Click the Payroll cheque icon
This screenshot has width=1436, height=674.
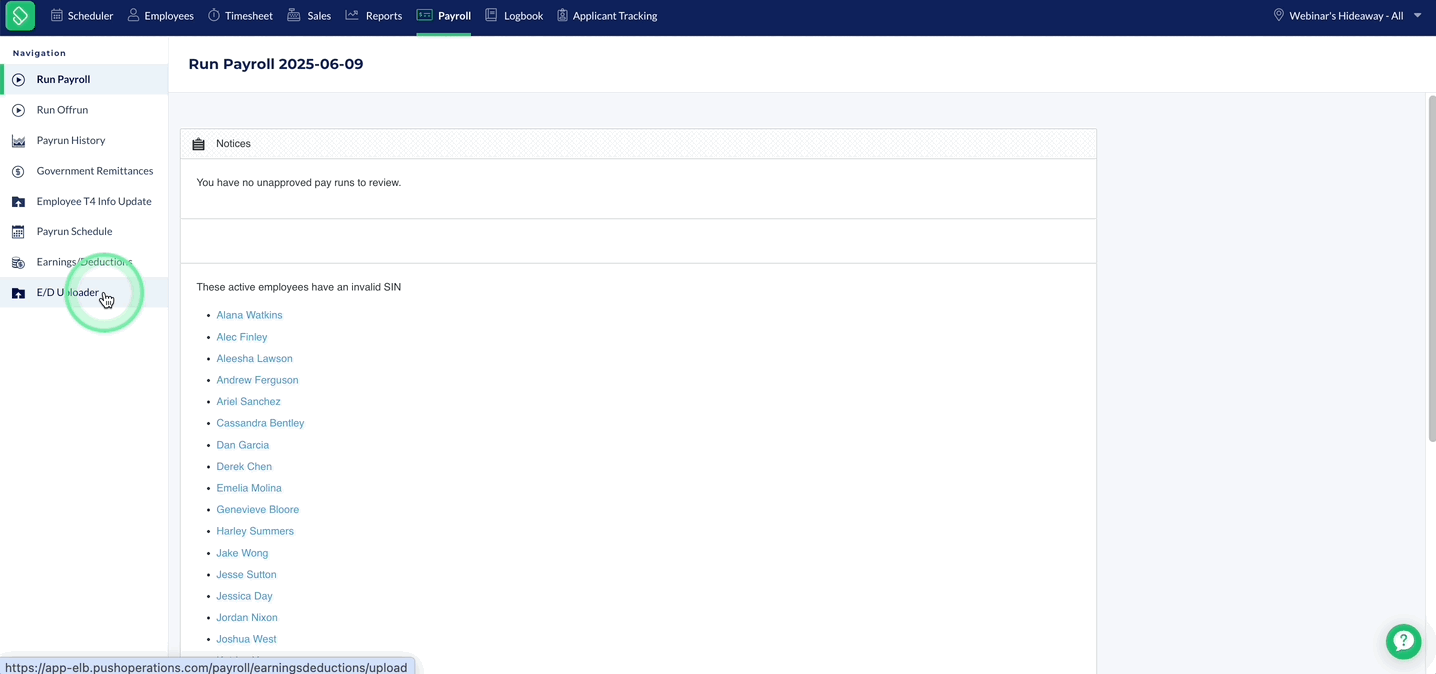click(x=425, y=16)
